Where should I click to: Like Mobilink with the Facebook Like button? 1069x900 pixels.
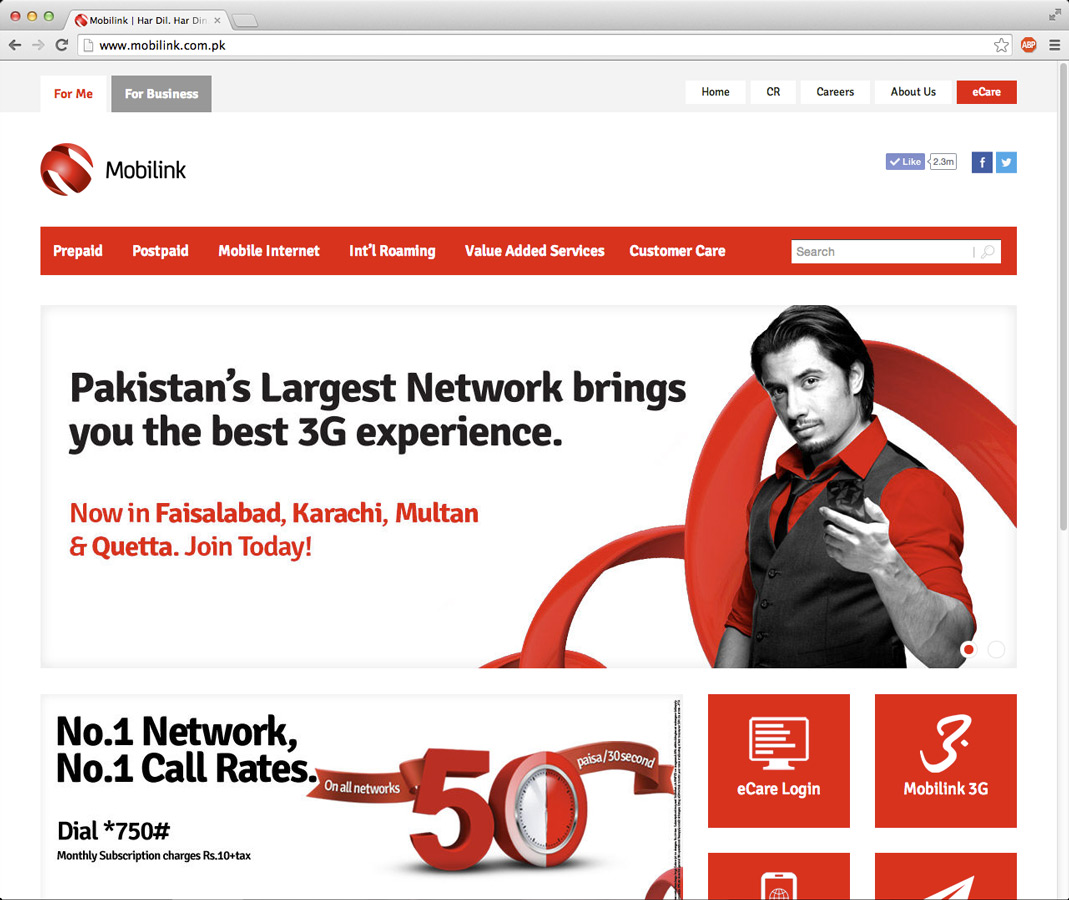point(905,162)
